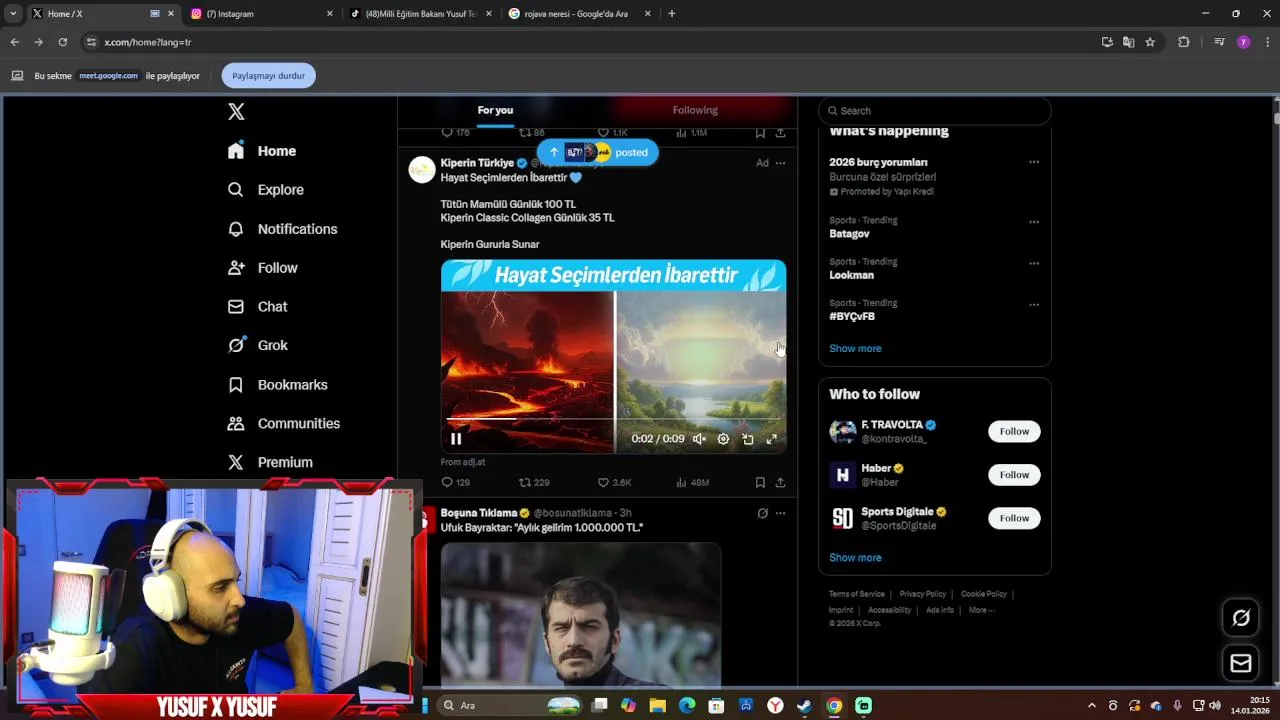Open Grok in X sidebar
The image size is (1280, 720).
257,345
